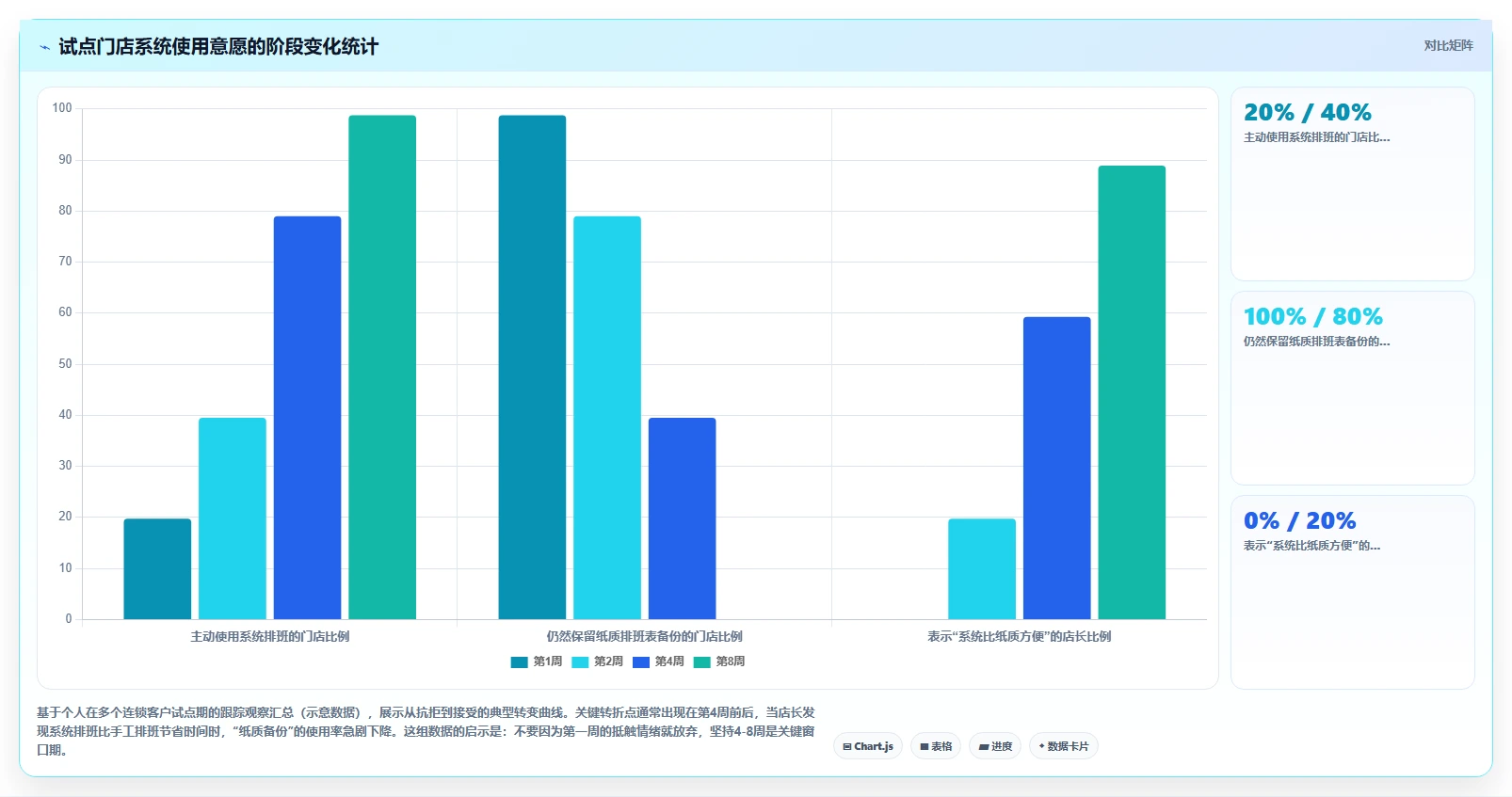Open the 100% / 80% stat card
Screen dimensions: 1512x797
(x=1353, y=388)
